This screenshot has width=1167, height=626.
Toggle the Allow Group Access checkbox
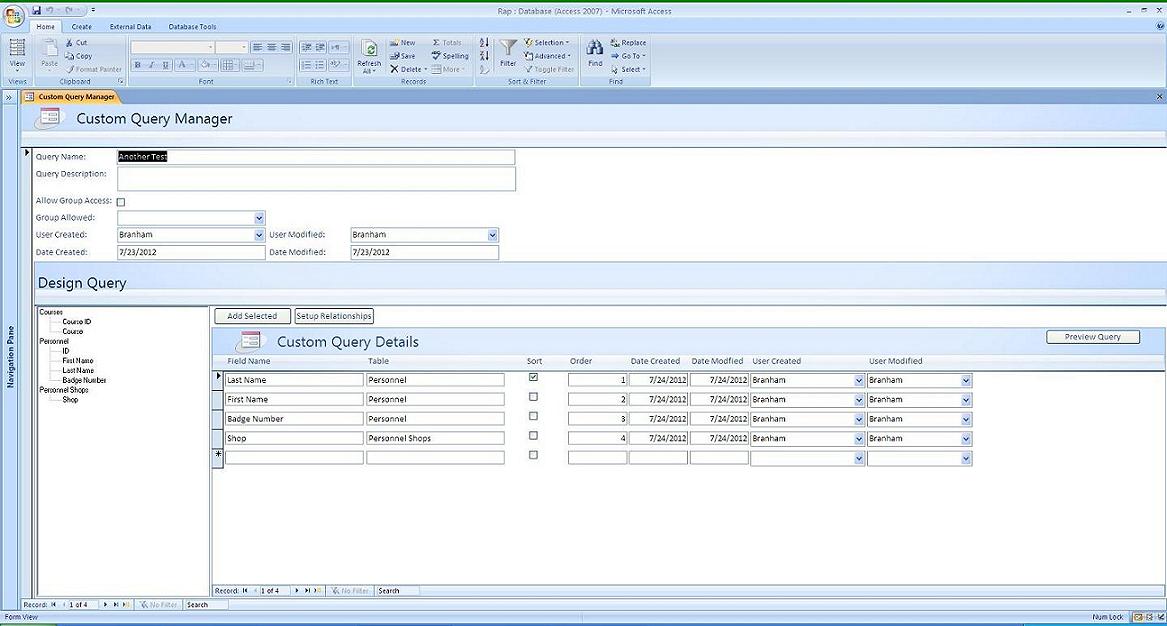tap(121, 202)
